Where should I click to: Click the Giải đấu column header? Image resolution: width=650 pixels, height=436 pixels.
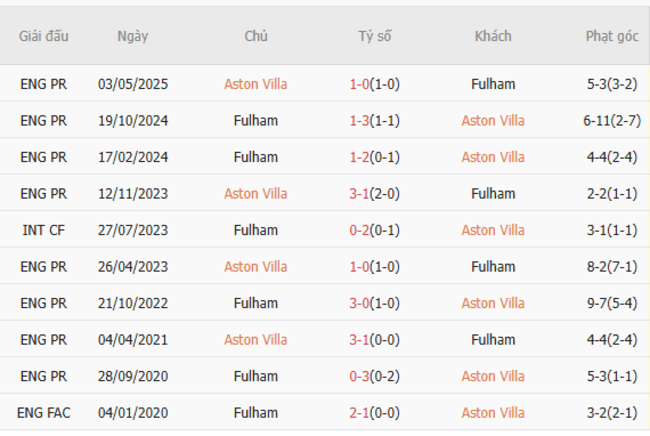pos(44,36)
